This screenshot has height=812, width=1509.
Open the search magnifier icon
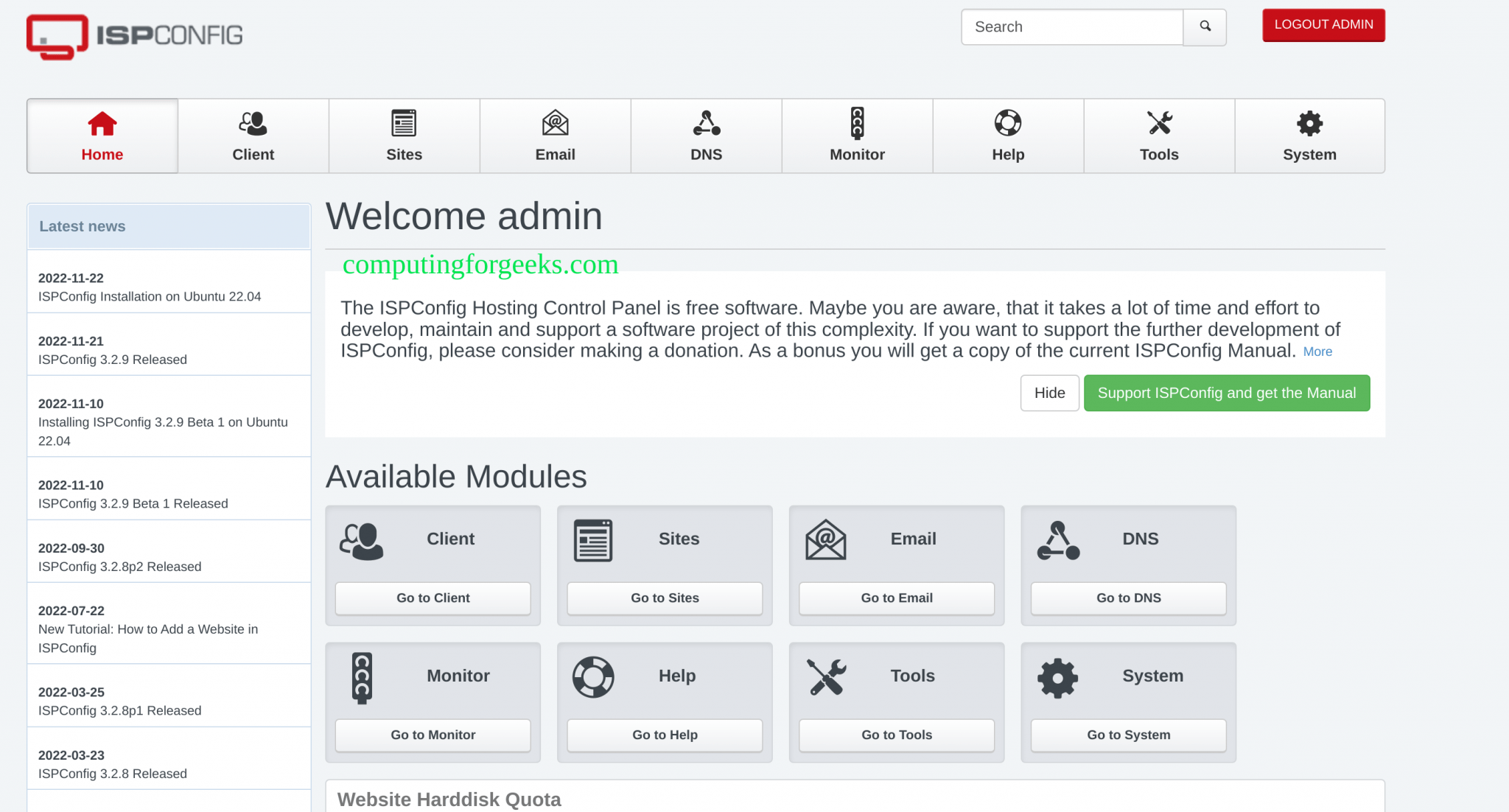1205,27
